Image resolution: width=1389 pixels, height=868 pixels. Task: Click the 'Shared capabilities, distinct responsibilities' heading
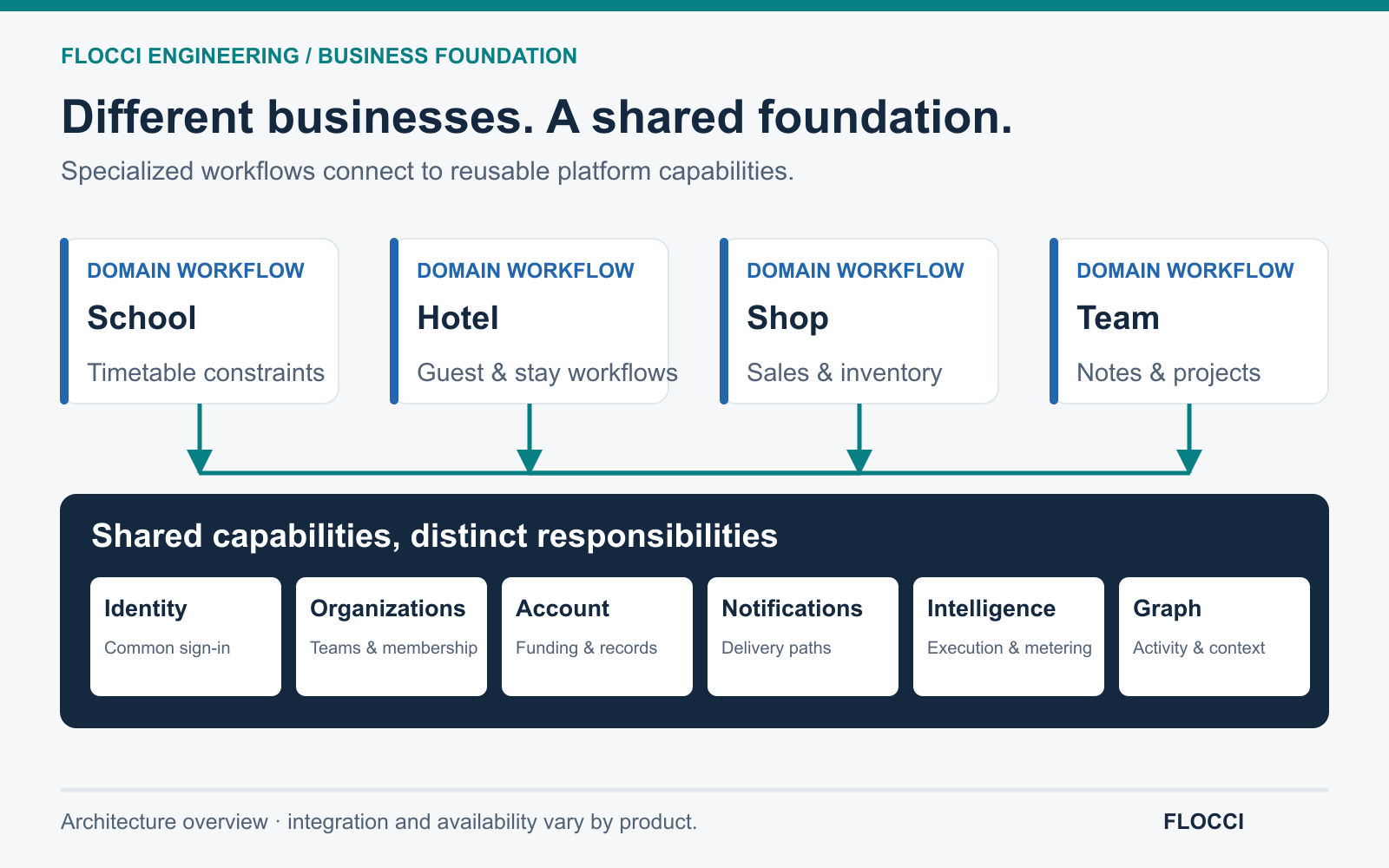[x=434, y=536]
